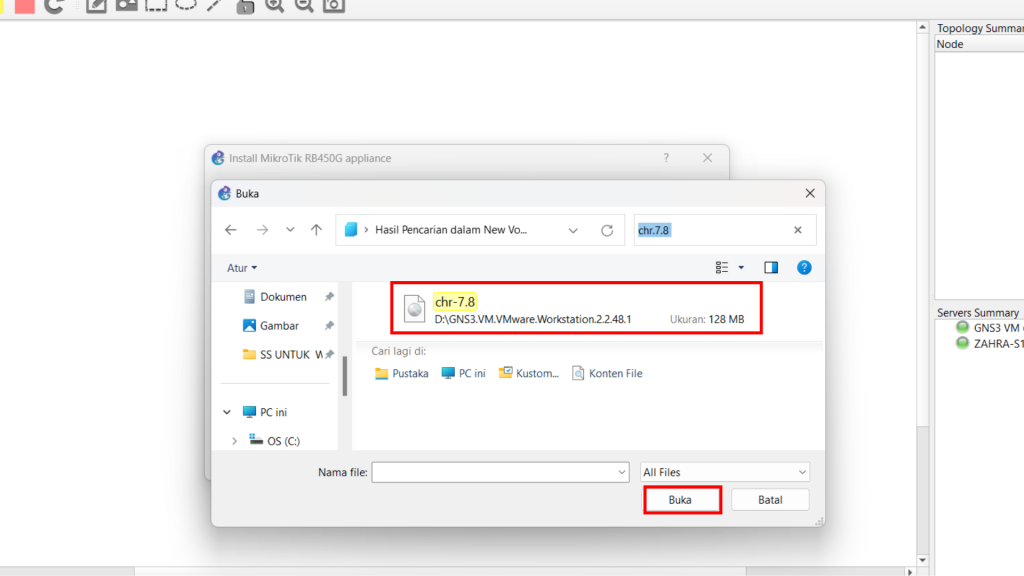Screen dimensions: 1024x576
Task: Expand the All Files type dropdown
Action: [725, 472]
